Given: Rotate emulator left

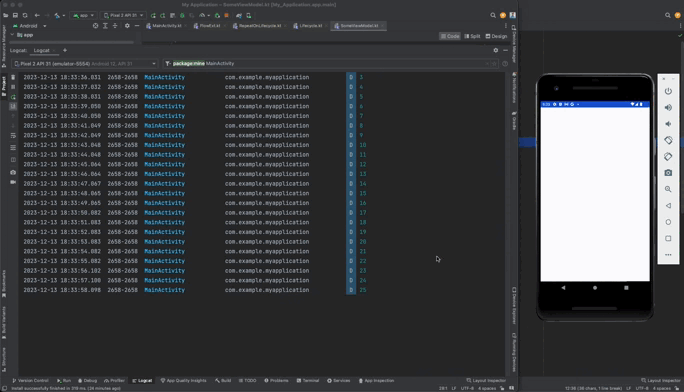Looking at the screenshot, I should pos(668,140).
